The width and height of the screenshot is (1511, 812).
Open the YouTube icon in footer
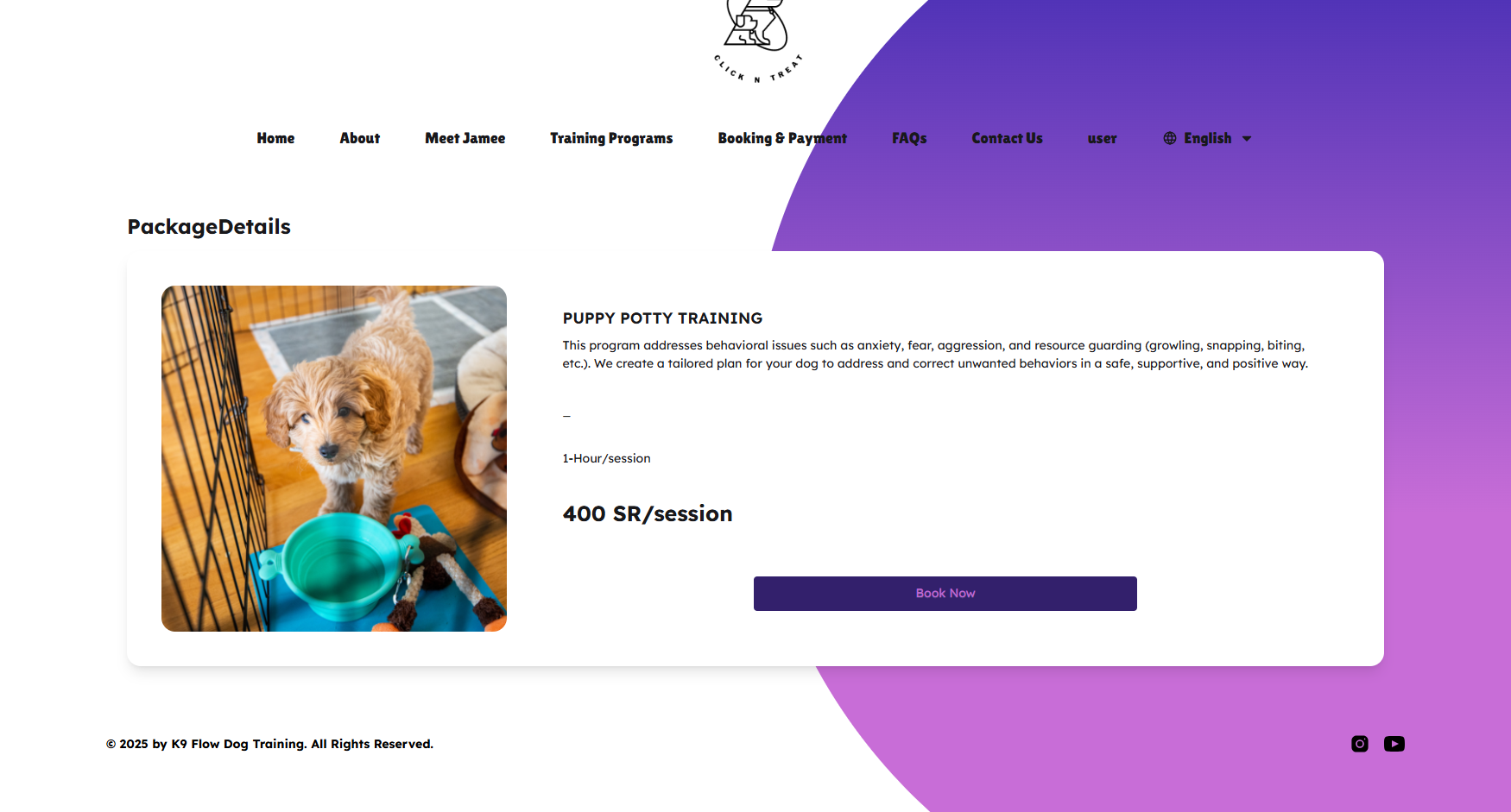point(1394,744)
